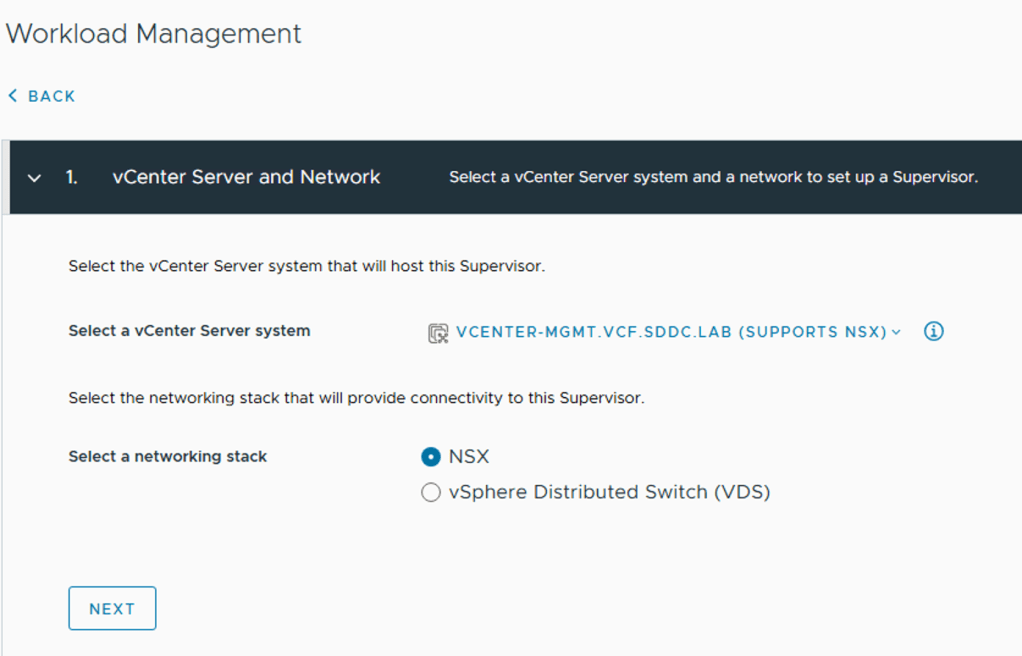Click the 'Select a networking stack' label
The image size is (1022, 656).
pos(167,456)
